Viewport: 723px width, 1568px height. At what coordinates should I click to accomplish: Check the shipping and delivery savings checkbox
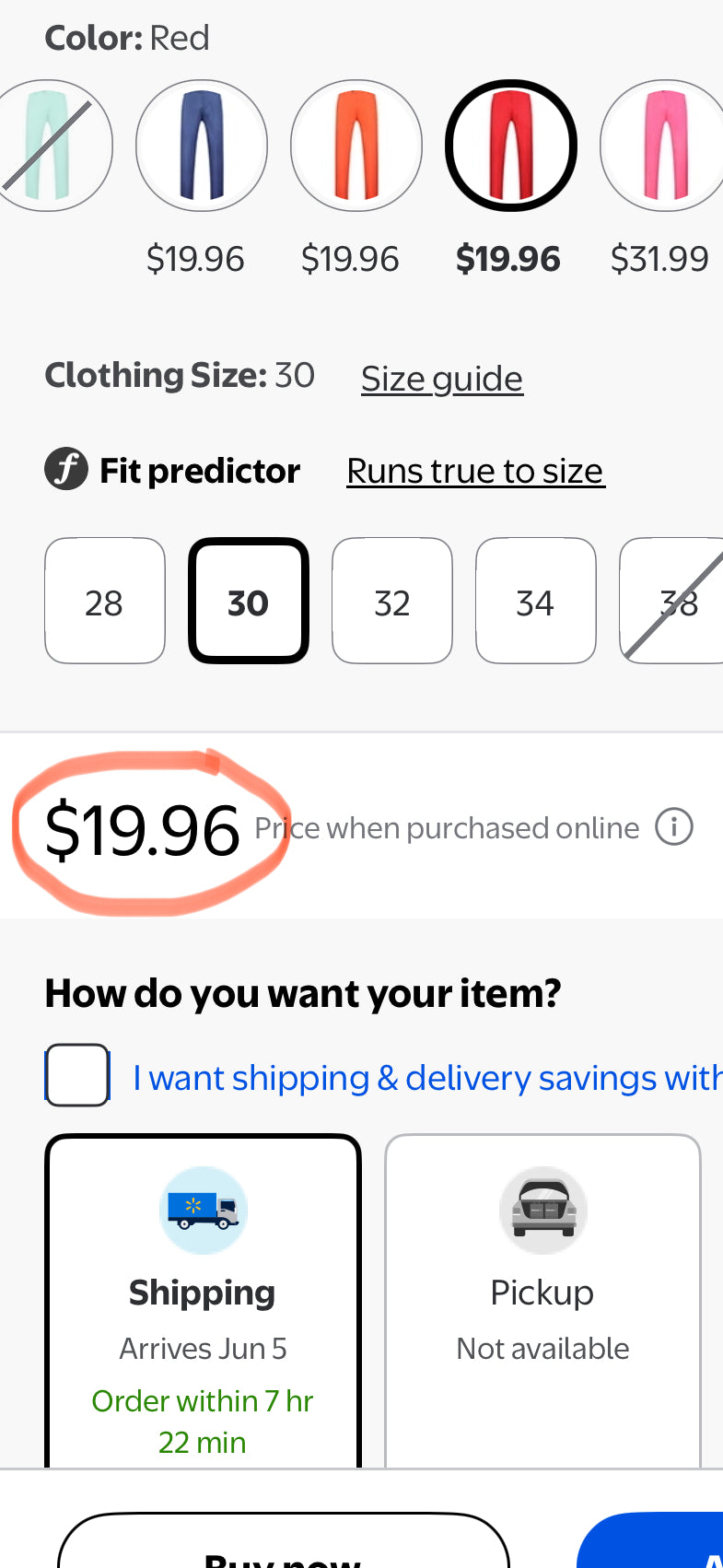(78, 1075)
